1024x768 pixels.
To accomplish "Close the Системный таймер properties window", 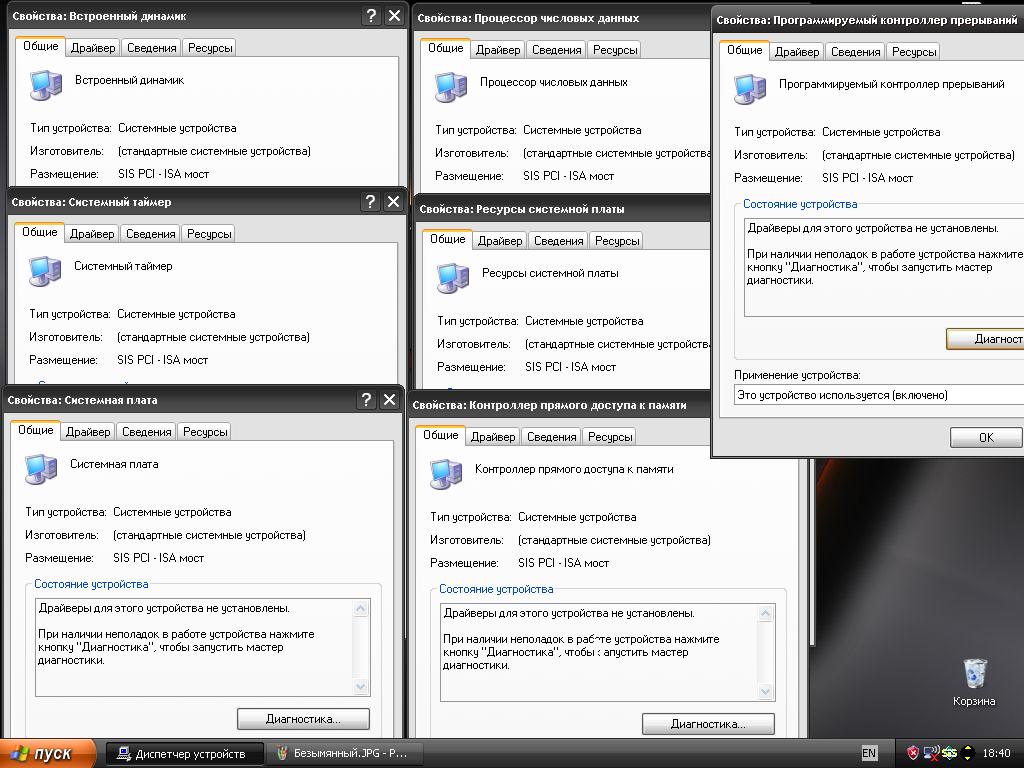I will (x=393, y=202).
